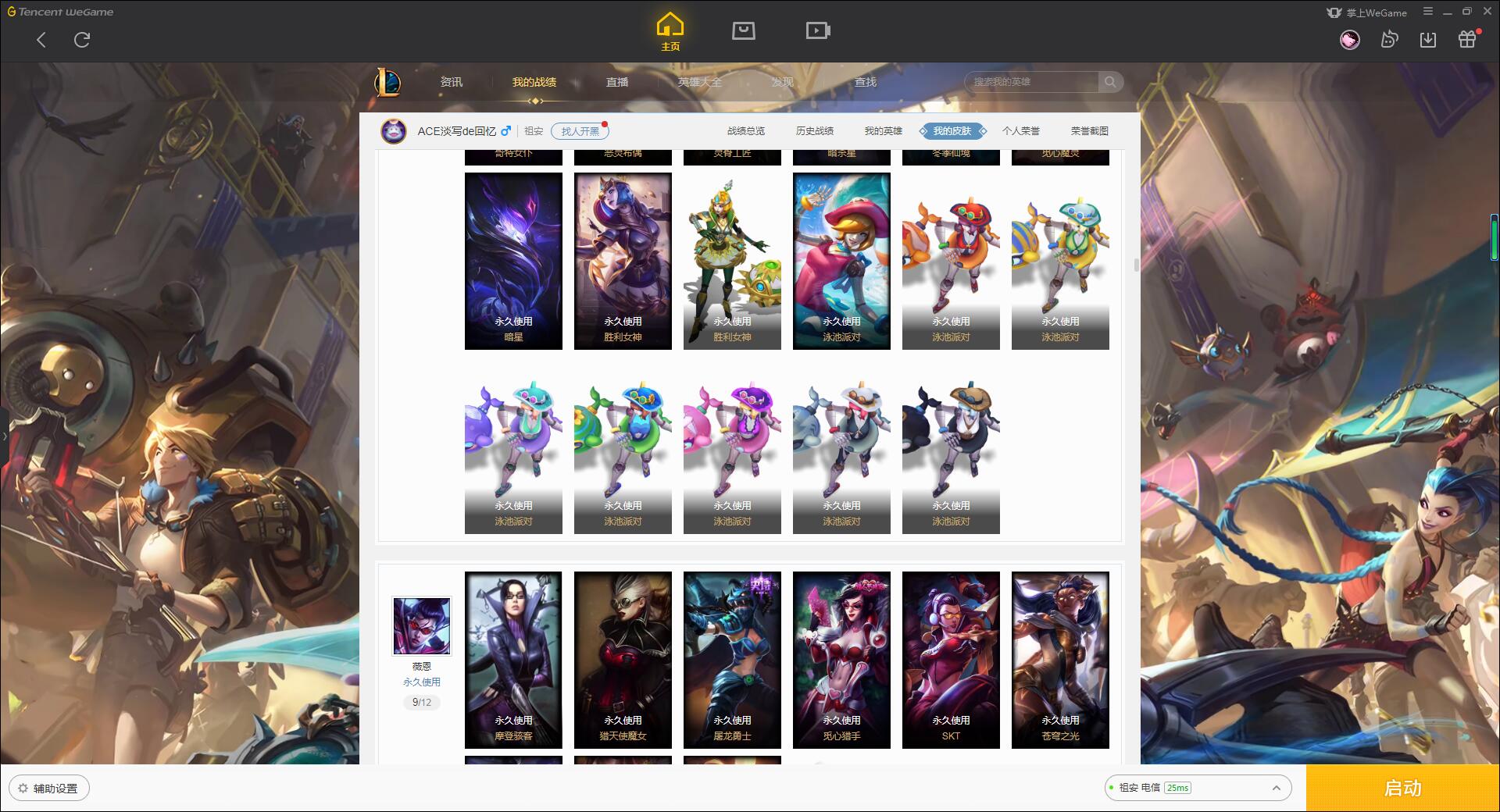Refresh the page with reload icon
This screenshot has height=812, width=1500.
click(82, 40)
